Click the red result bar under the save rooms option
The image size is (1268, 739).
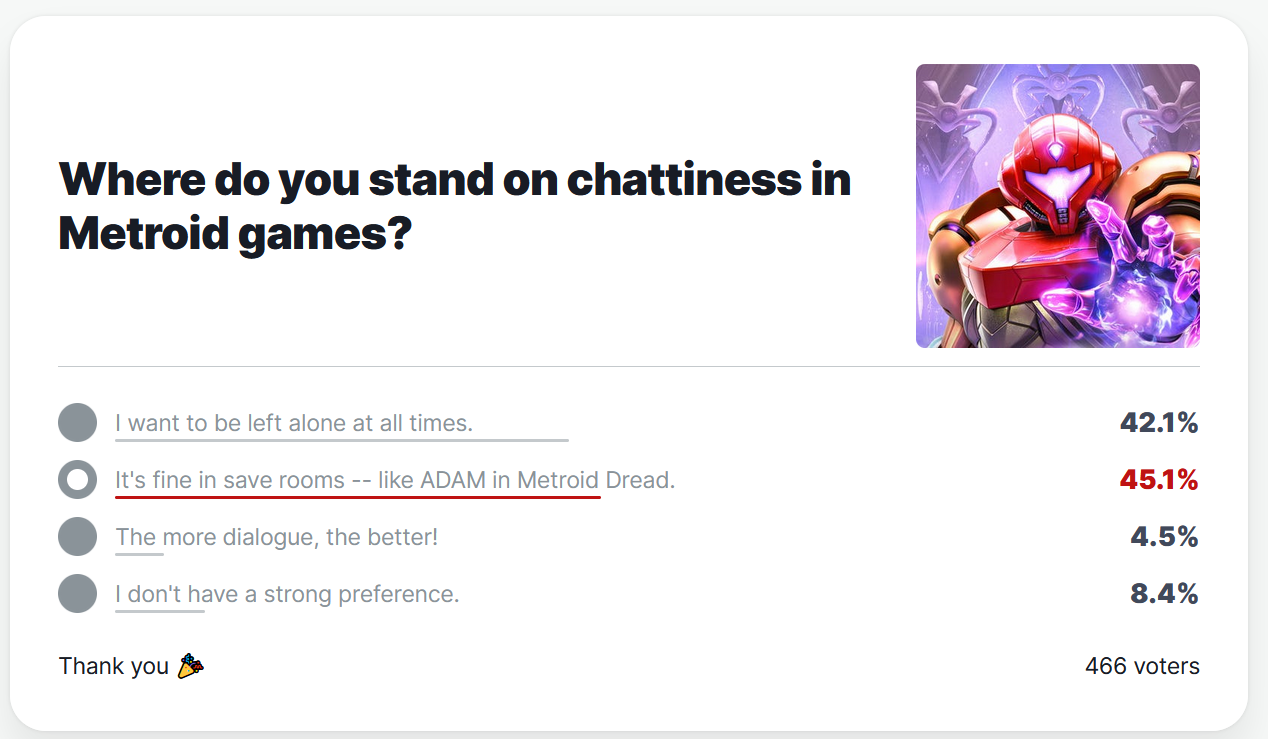357,496
